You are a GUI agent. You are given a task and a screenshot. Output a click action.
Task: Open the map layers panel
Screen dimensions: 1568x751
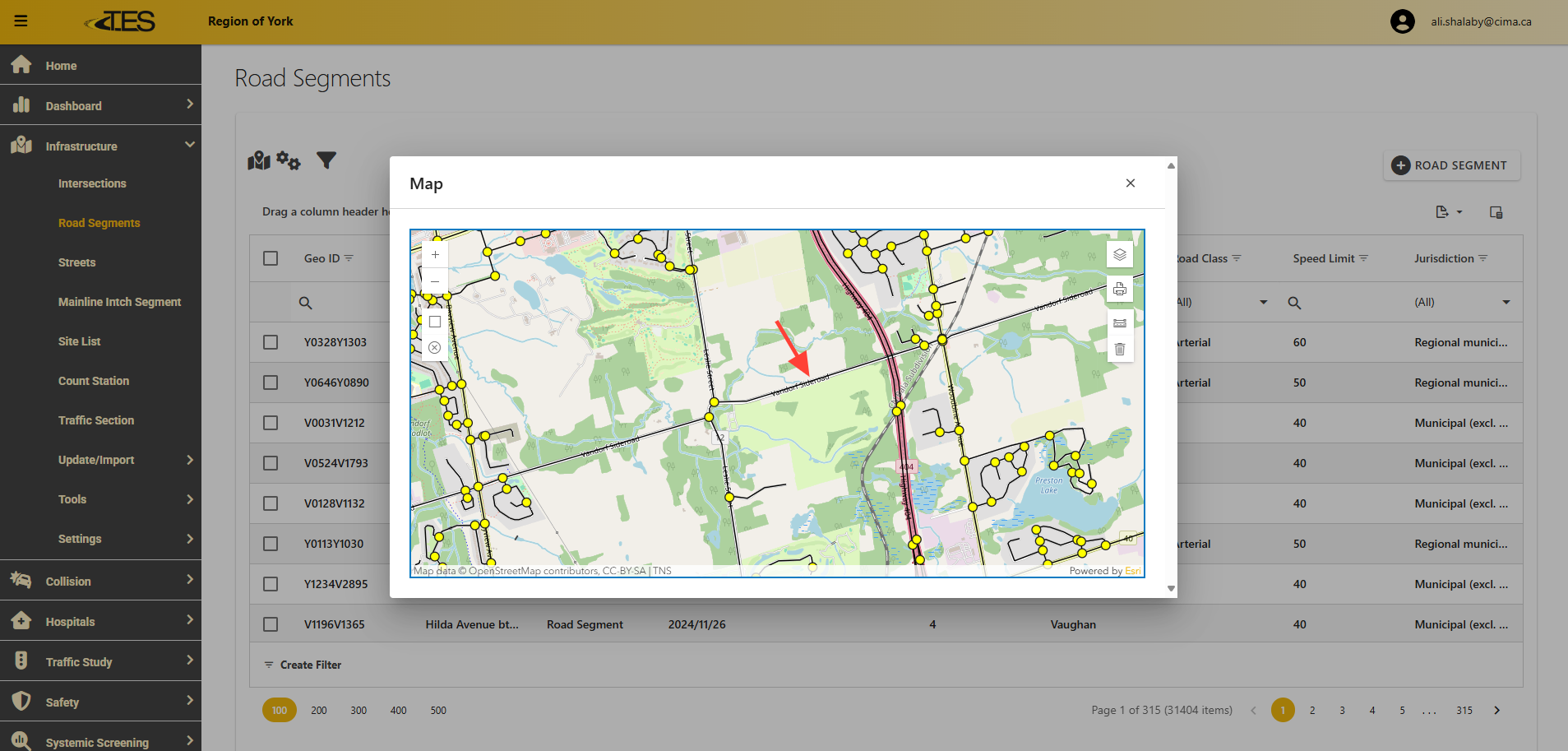[1119, 255]
